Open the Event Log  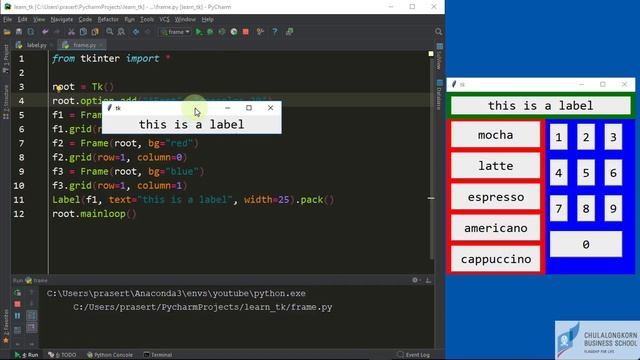pos(413,355)
